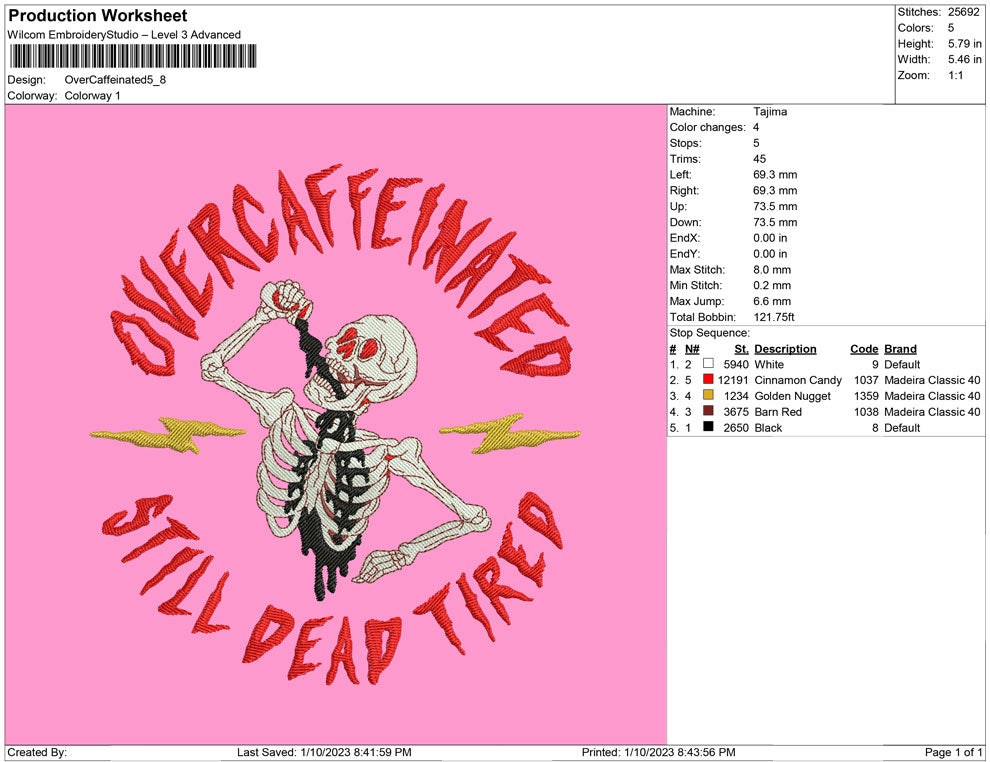Click the Golden Nugget color swatch
This screenshot has width=990, height=762.
coord(708,395)
